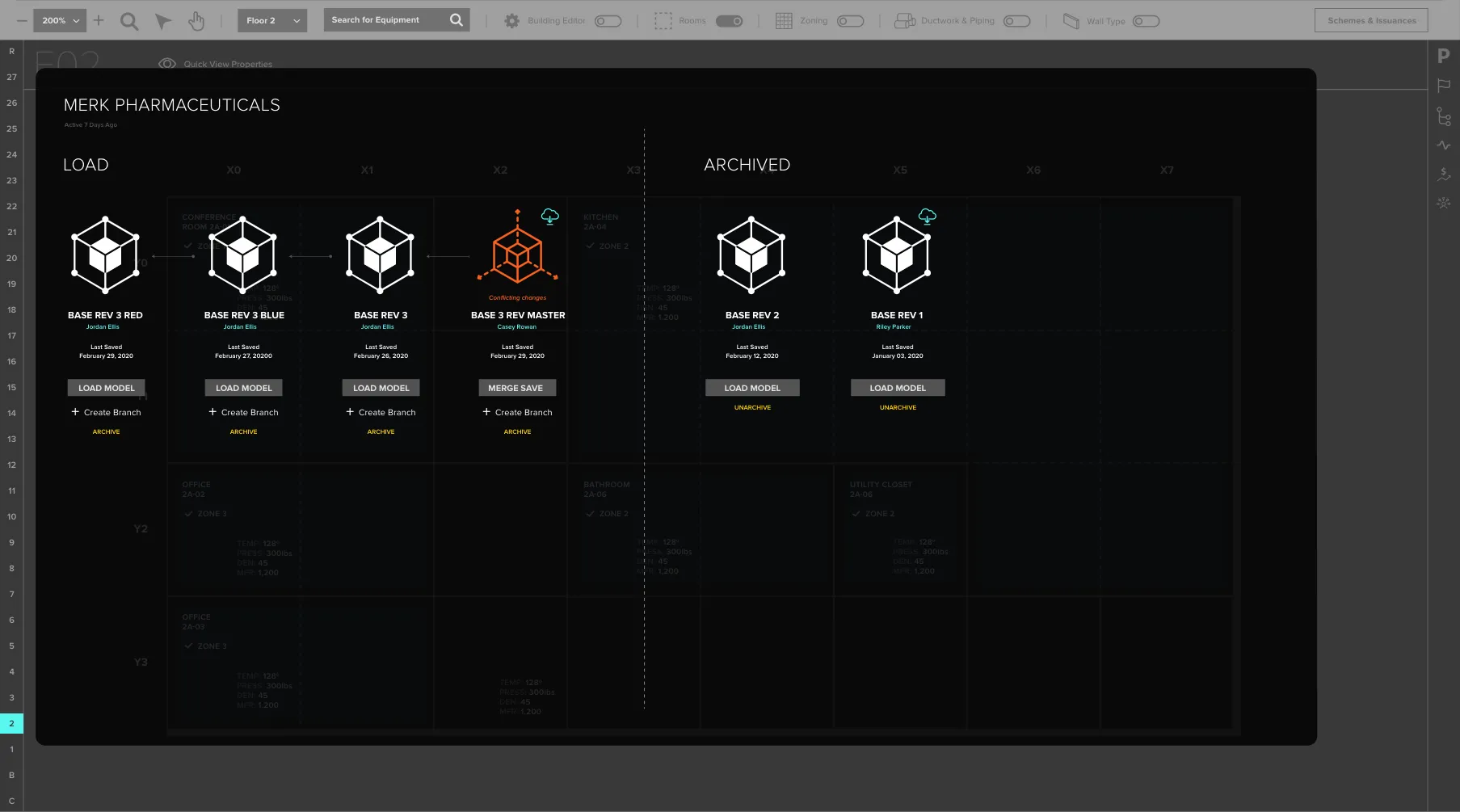Select the BASE REV 2 cube thumbnail

(751, 255)
